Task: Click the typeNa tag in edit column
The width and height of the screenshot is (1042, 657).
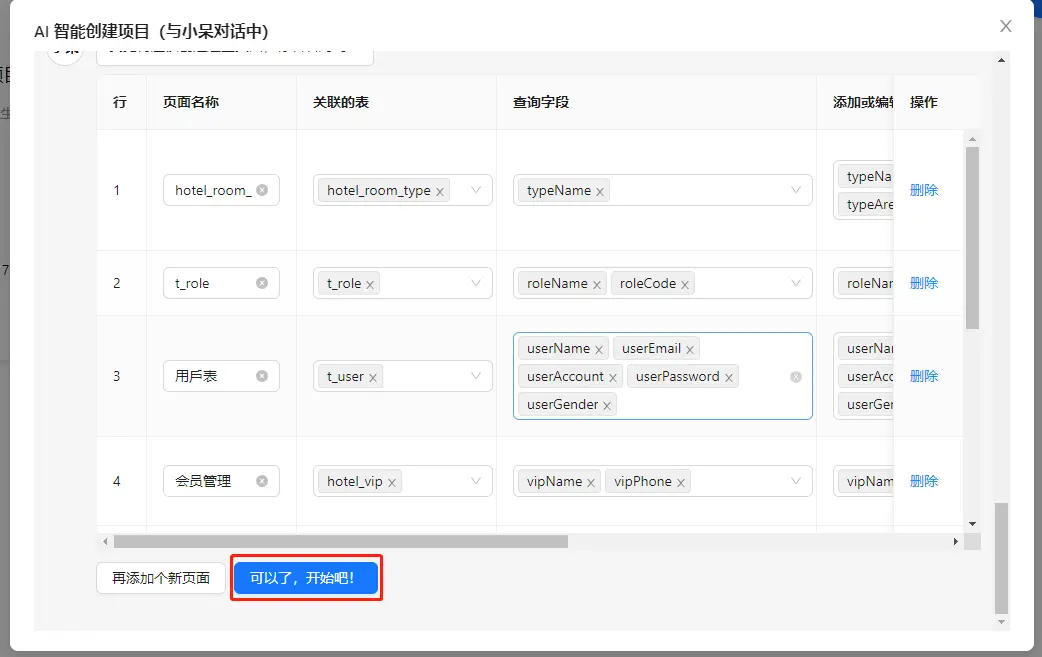Action: (x=867, y=177)
